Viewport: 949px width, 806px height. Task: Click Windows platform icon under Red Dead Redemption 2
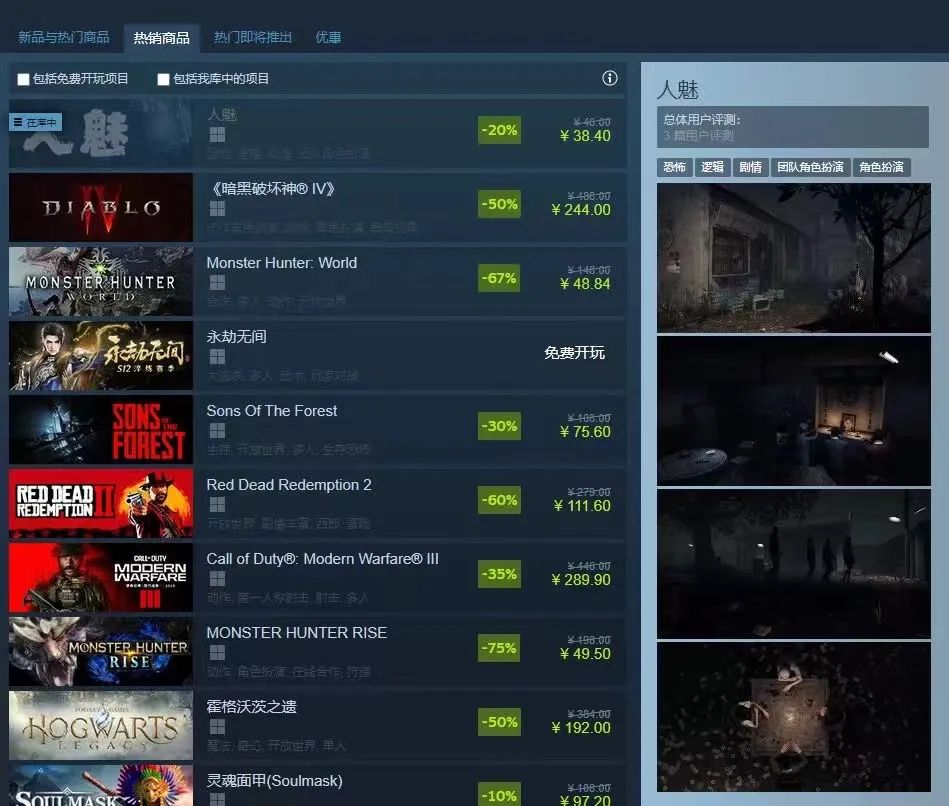coord(217,505)
